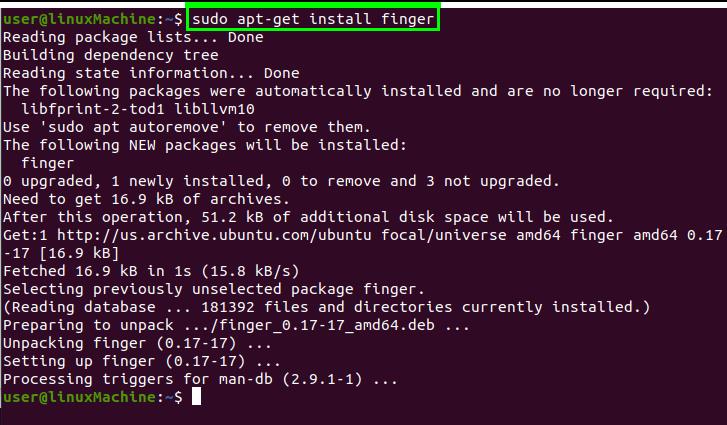Screen dimensions: 727x425
Task: Click the 'Fetched 16.9 kB in 1s' line
Action: coord(151,271)
